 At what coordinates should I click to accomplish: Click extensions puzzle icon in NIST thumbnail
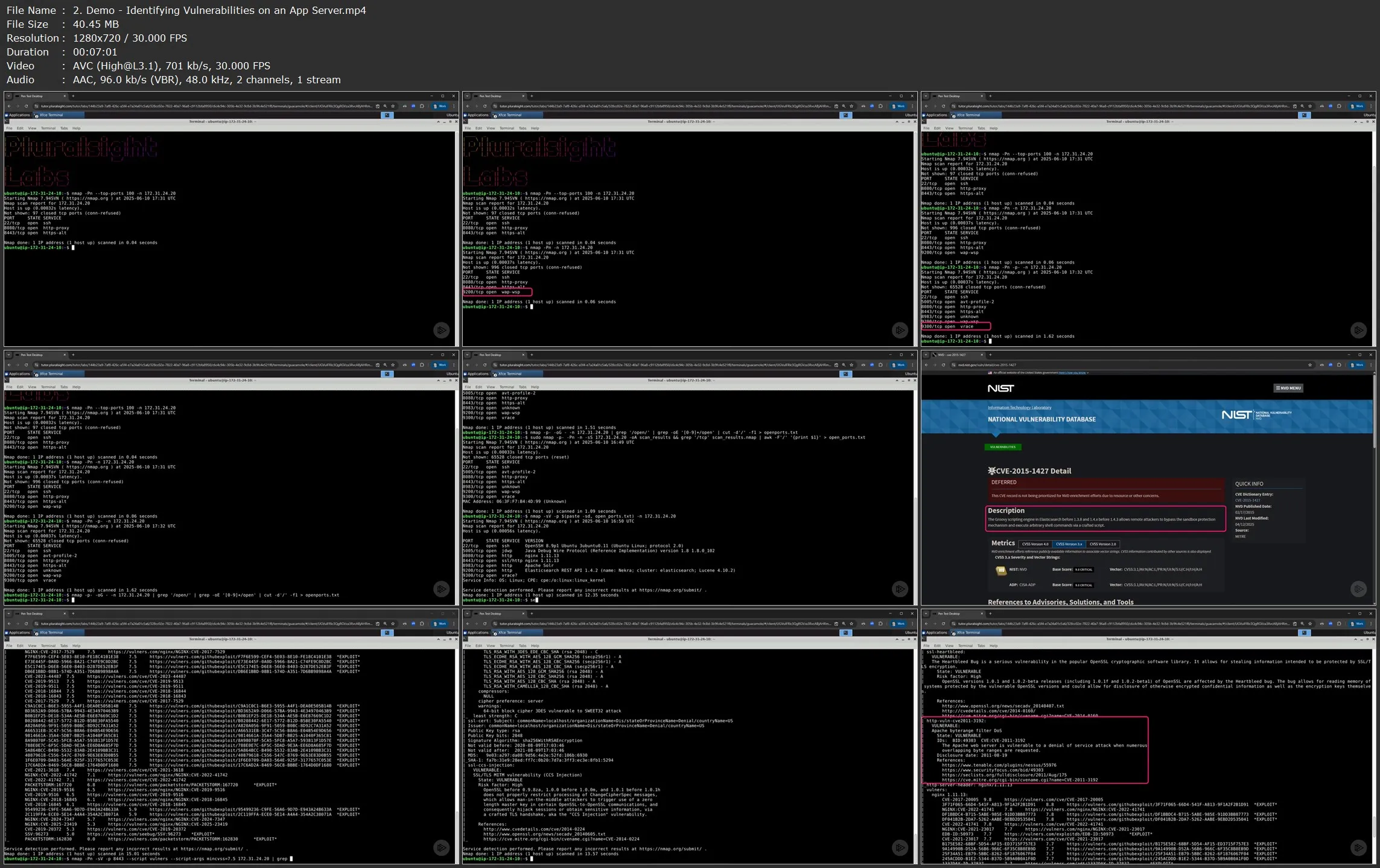1339,365
